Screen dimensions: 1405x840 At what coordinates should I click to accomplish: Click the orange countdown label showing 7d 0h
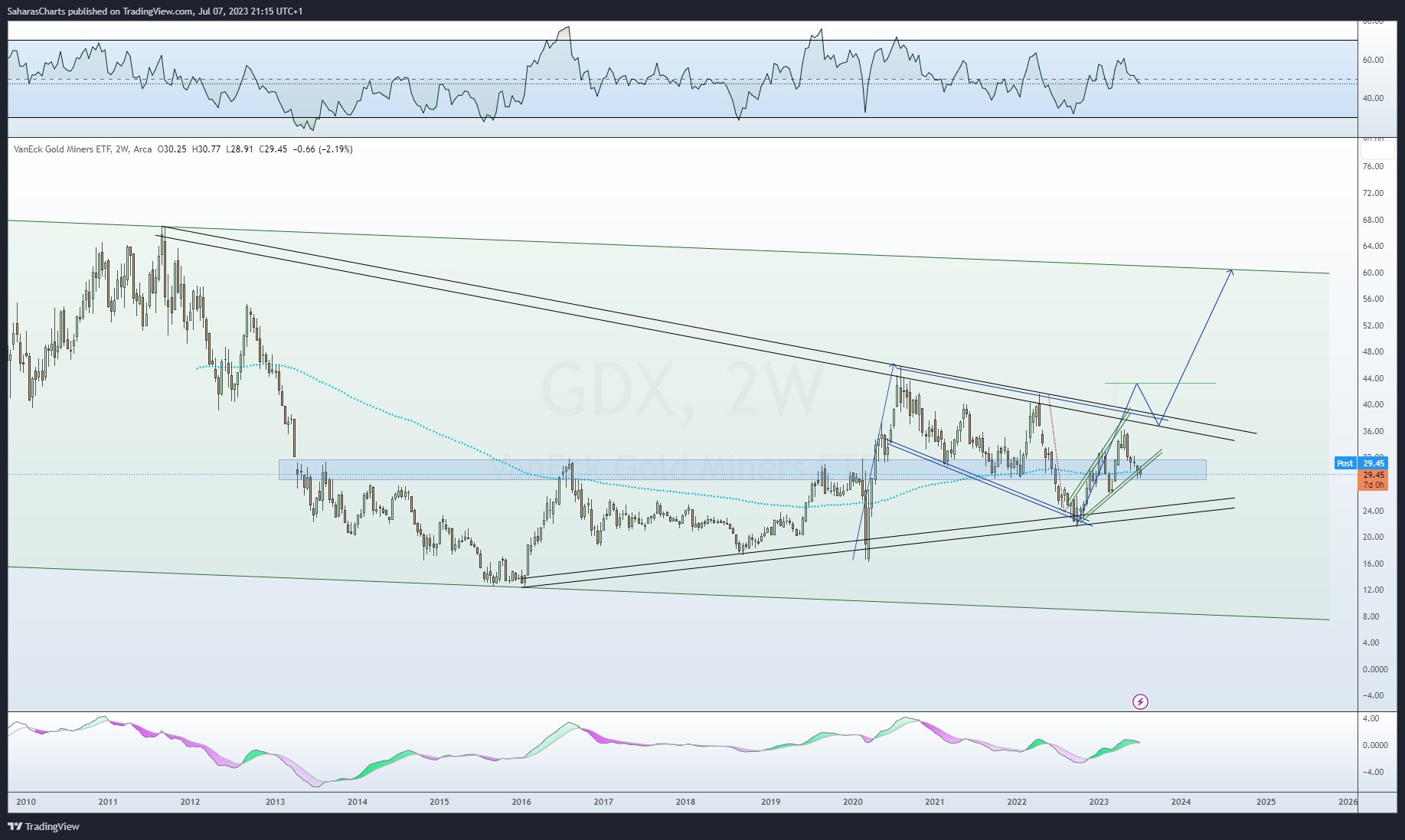(1375, 485)
